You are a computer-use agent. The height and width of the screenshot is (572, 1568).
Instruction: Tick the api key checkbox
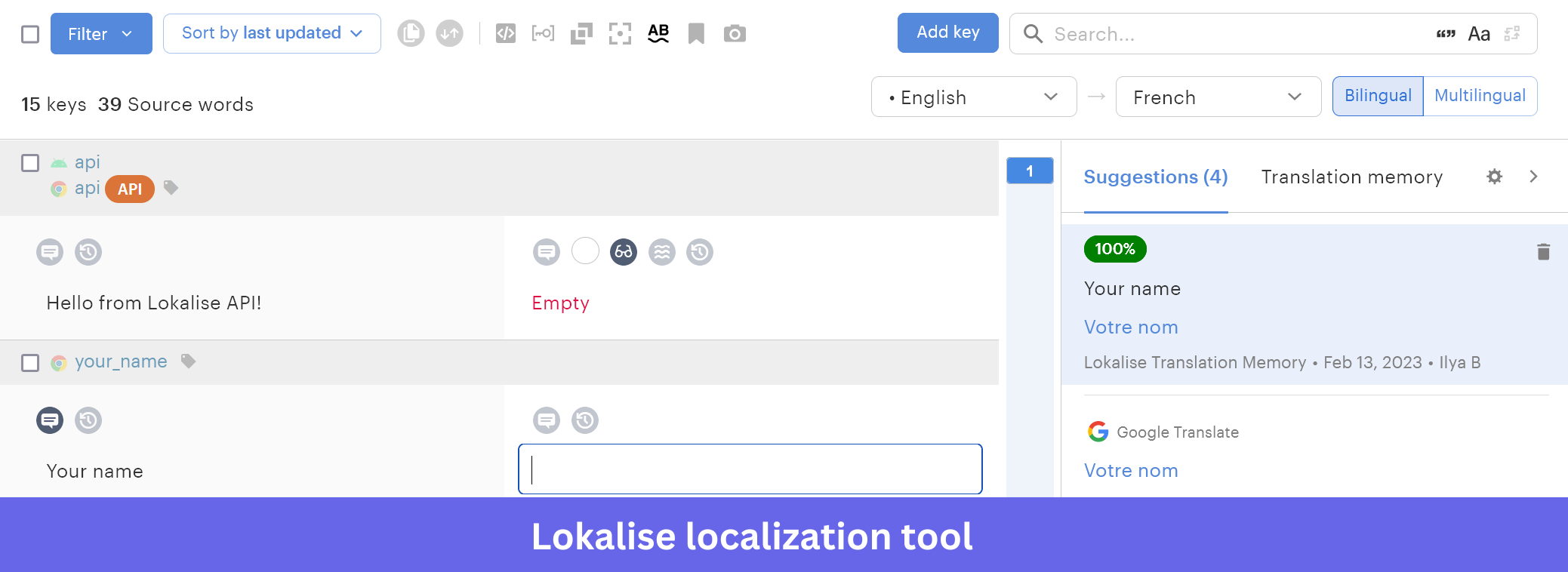click(30, 163)
